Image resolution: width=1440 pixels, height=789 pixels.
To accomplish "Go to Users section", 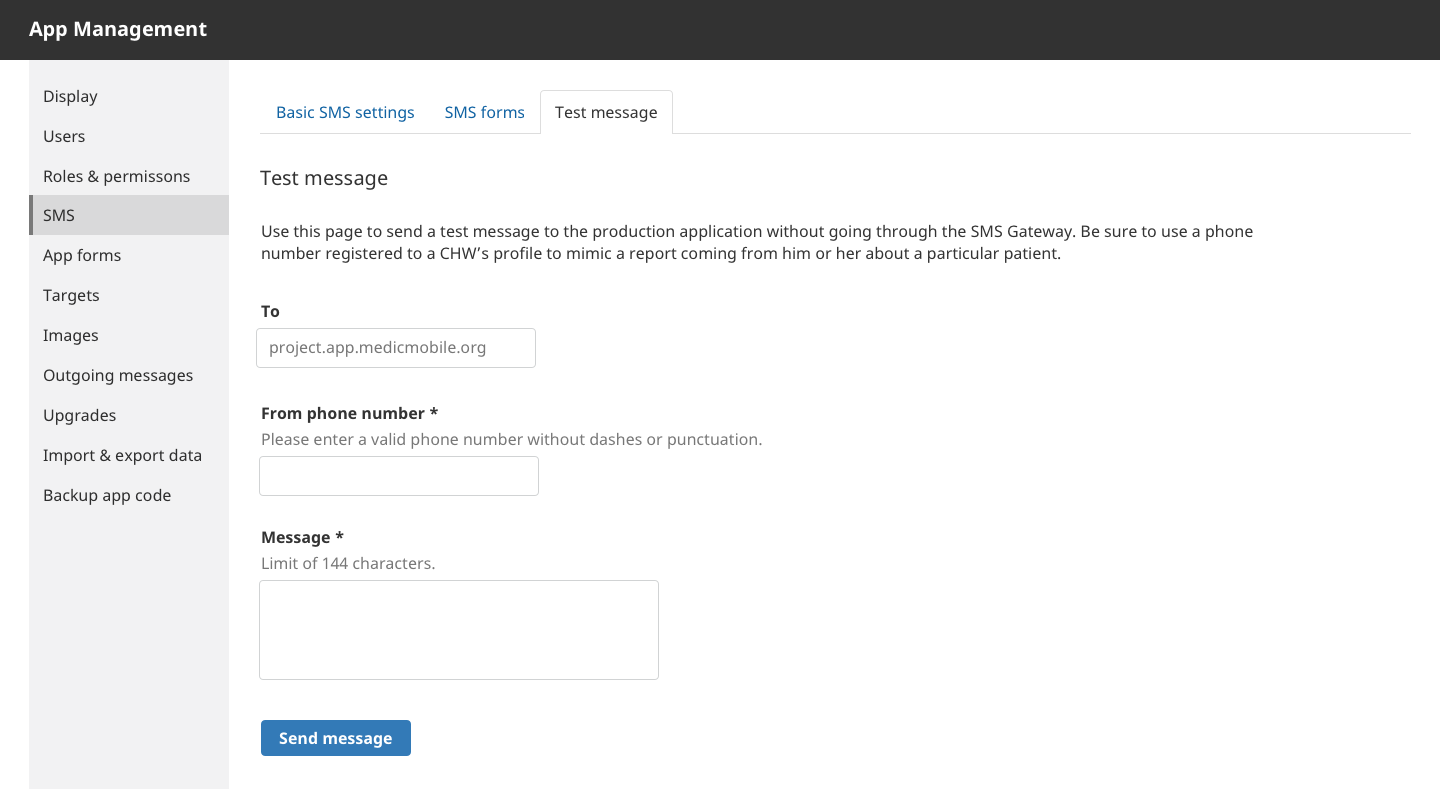I will (x=129, y=136).
